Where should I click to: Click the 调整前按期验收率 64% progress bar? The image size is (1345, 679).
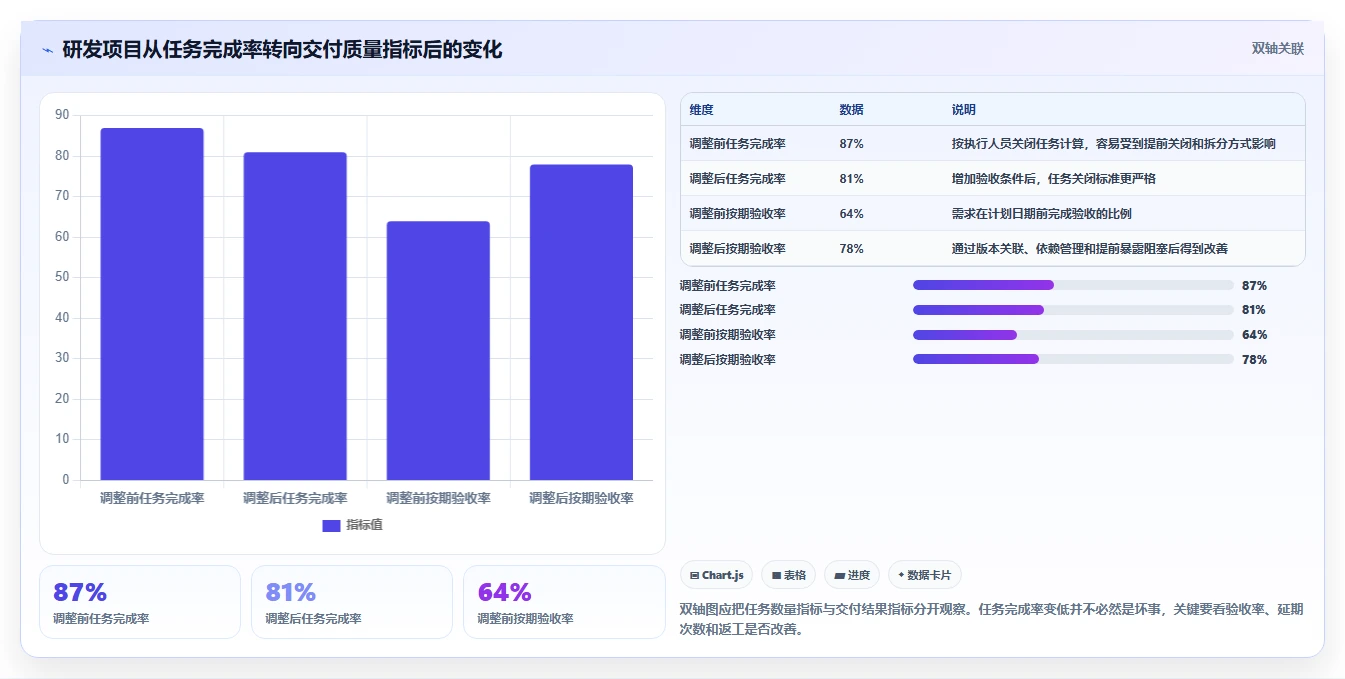(1073, 335)
